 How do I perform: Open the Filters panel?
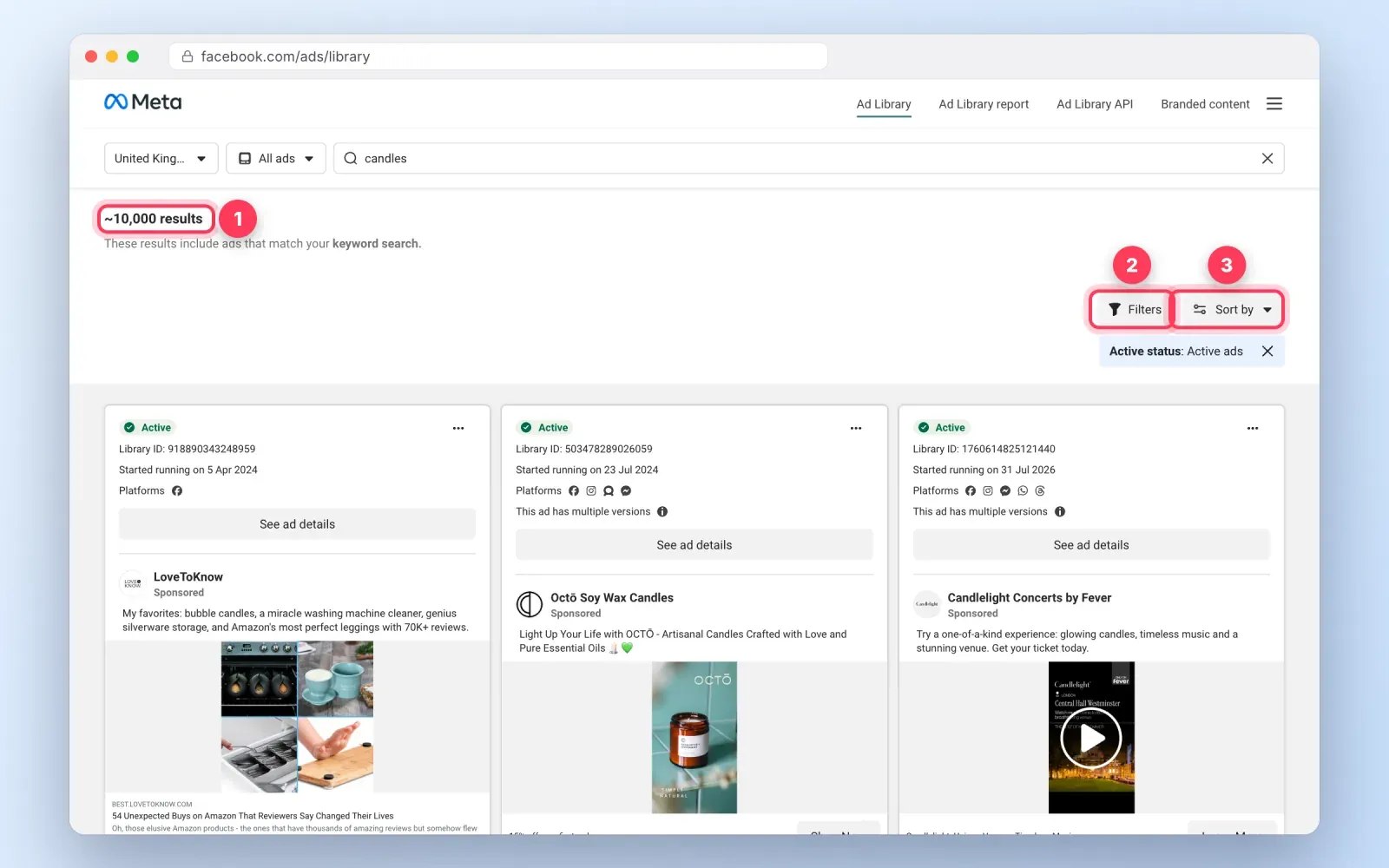point(1134,309)
